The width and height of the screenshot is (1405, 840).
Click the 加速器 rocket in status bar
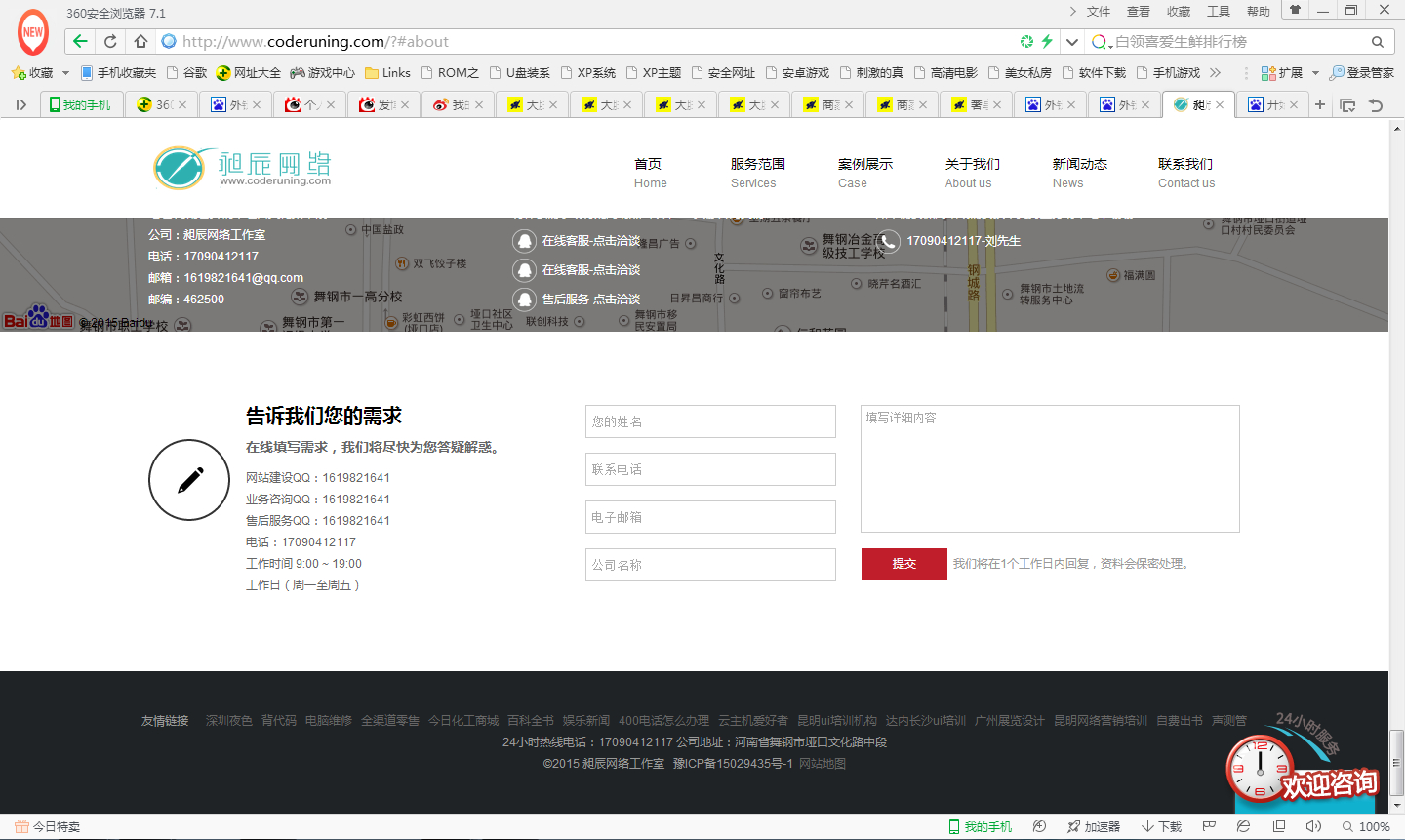coord(1094,827)
